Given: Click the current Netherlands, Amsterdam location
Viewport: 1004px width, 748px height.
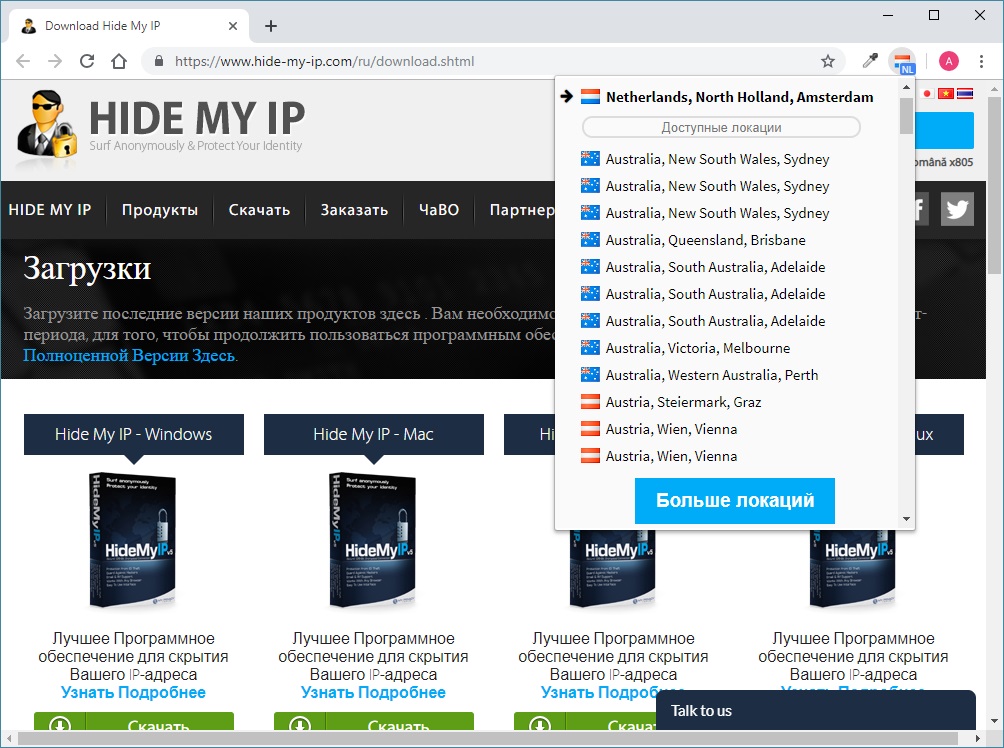Looking at the screenshot, I should (740, 97).
